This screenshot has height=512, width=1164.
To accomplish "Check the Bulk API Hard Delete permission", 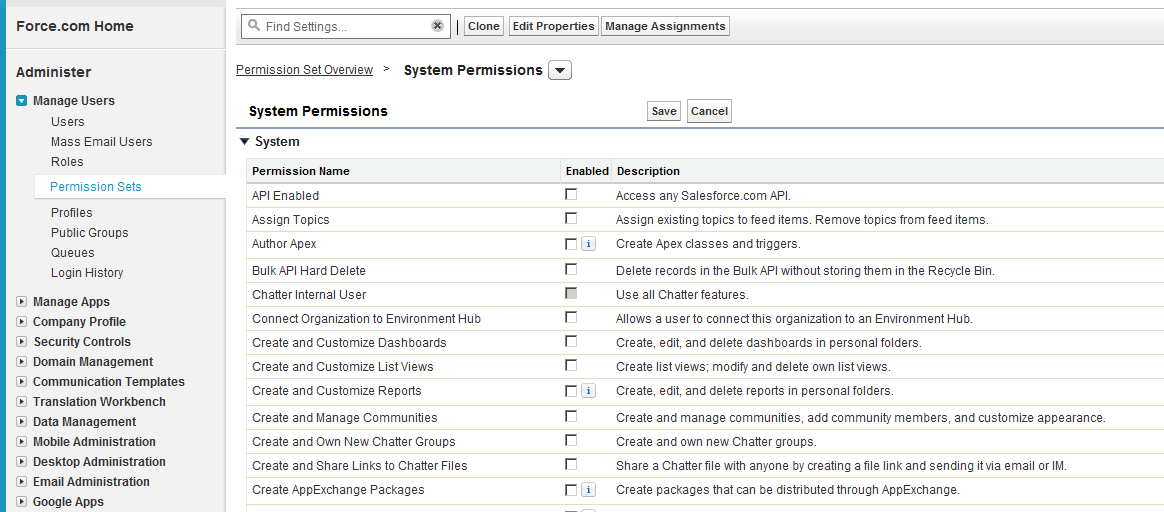I will 571,269.
